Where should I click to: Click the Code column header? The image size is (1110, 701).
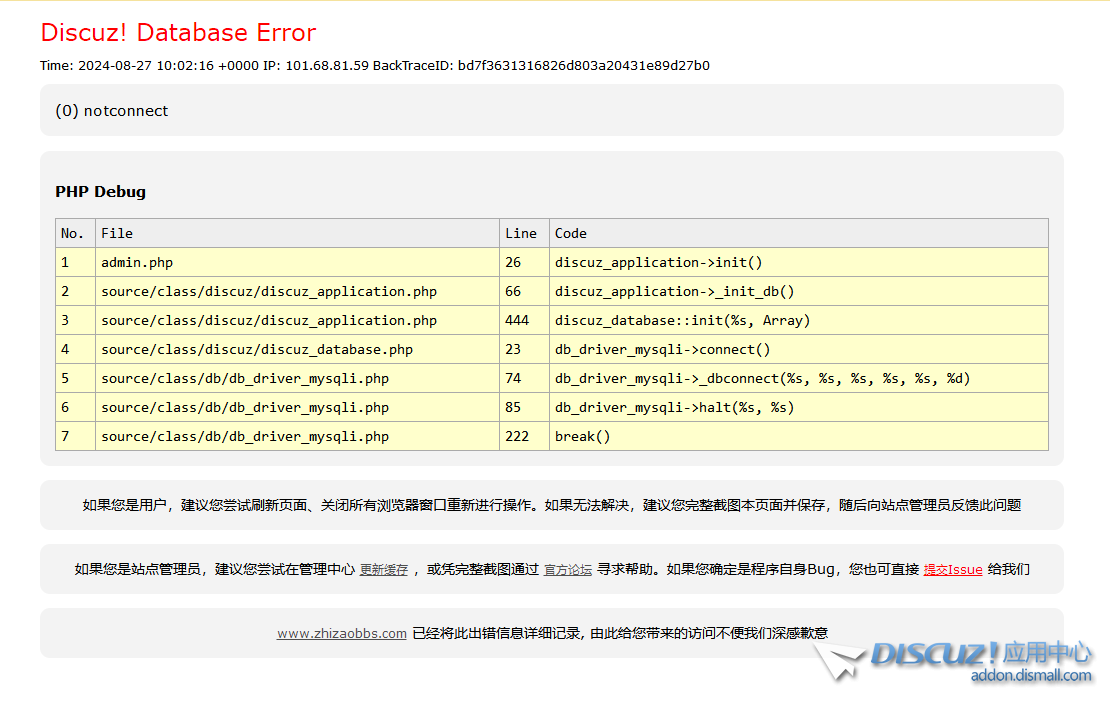tap(571, 233)
